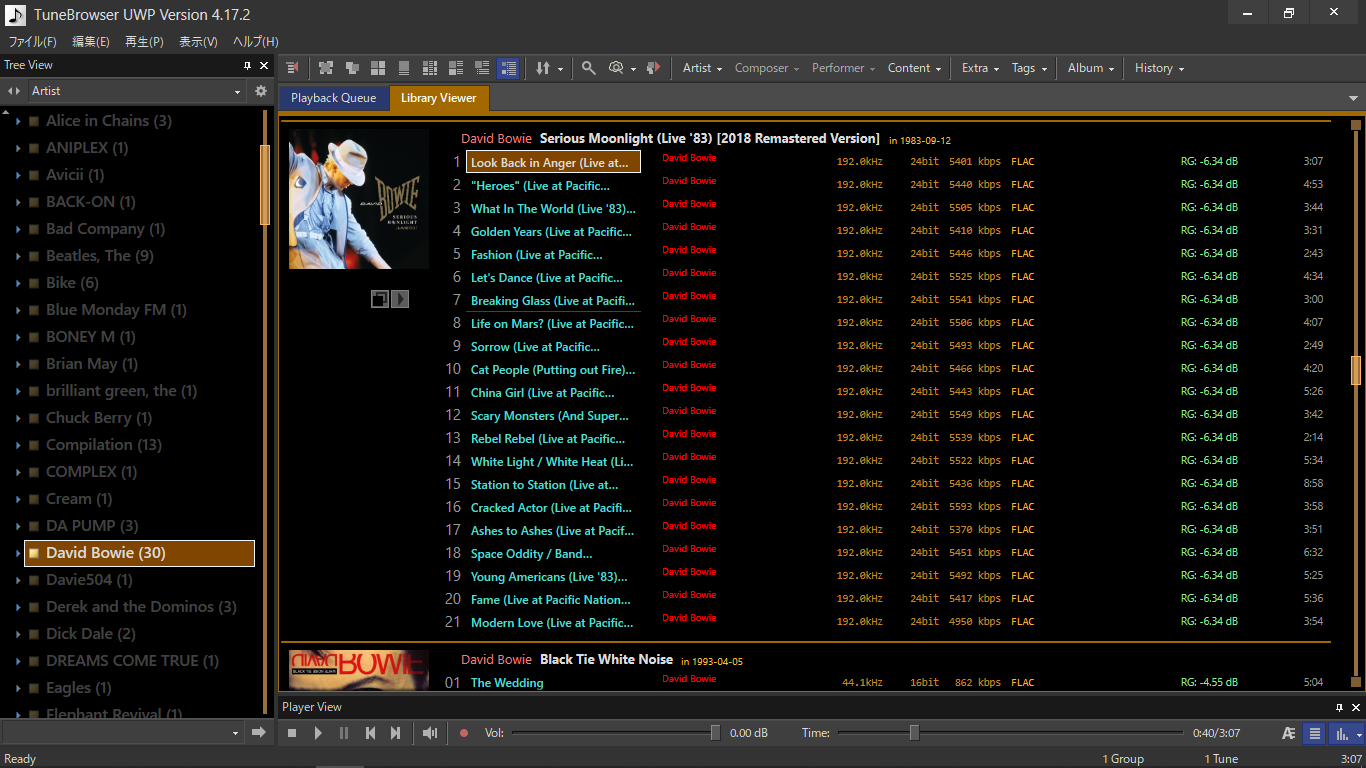Screen dimensions: 1366x768
Task: Pin the Tree View panel
Action: (x=248, y=65)
